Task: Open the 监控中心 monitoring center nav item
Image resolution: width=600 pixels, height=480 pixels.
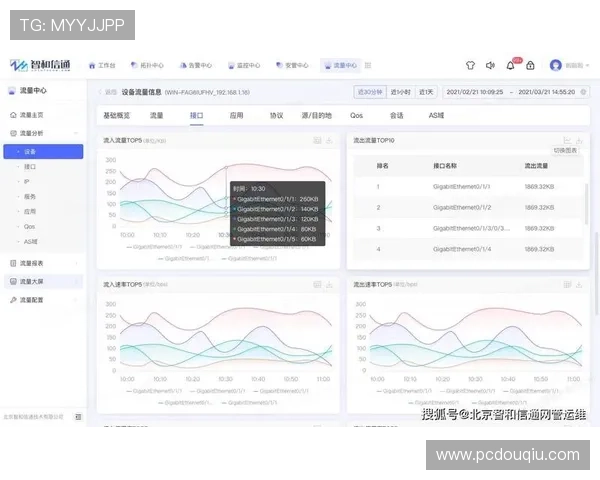Action: pyautogui.click(x=244, y=65)
